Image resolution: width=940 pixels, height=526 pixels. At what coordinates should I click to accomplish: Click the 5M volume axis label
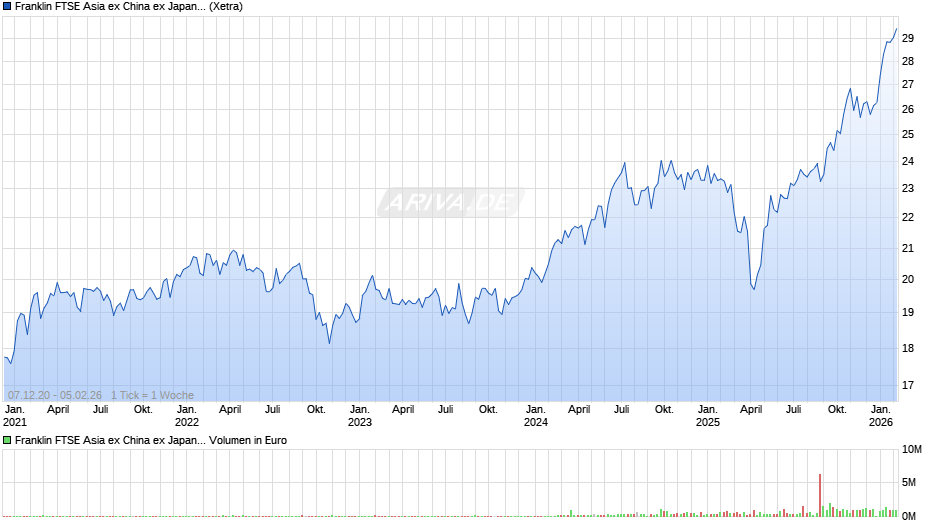pos(909,482)
